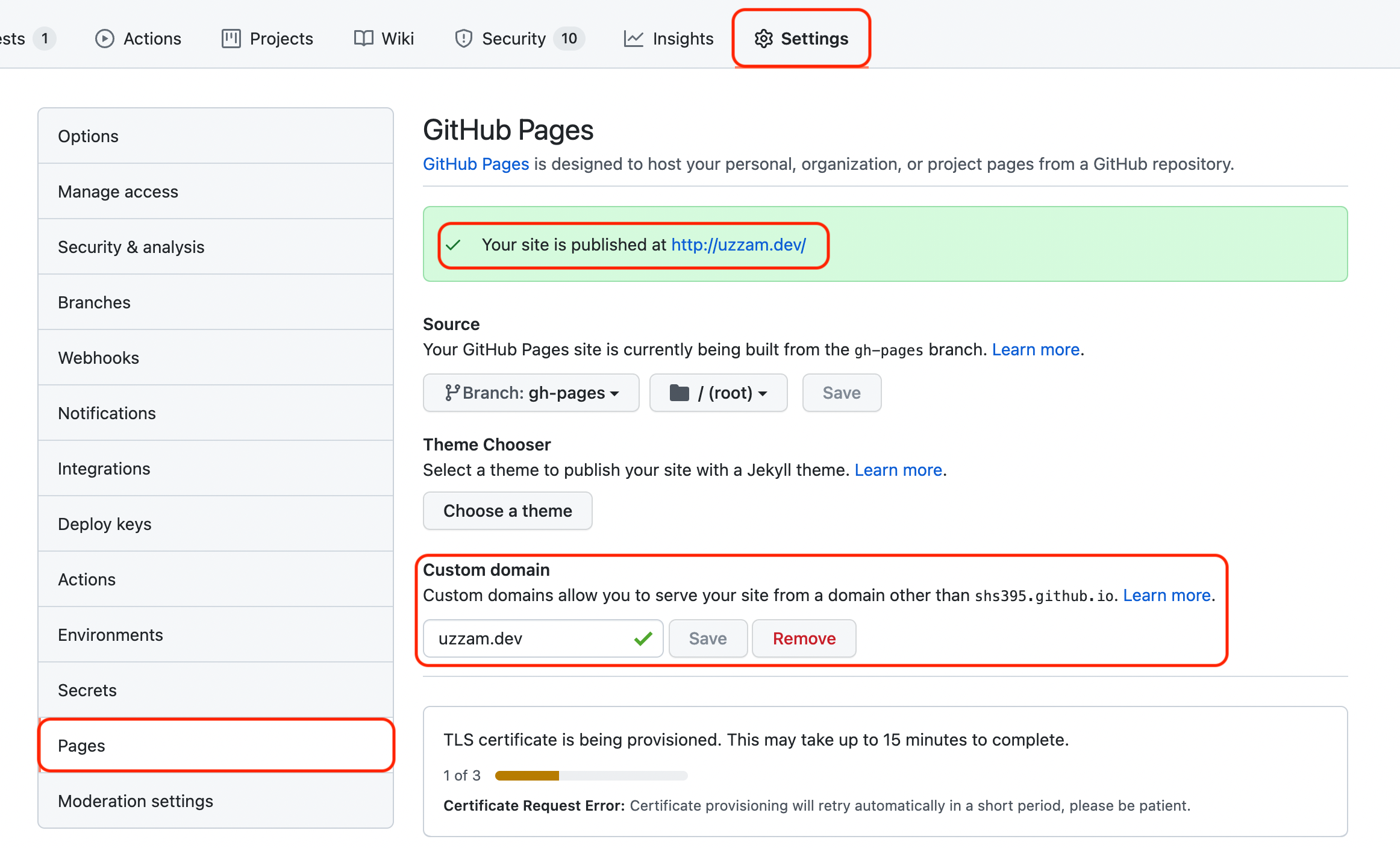
Task: Open the / (root) folder dropdown
Action: (718, 393)
